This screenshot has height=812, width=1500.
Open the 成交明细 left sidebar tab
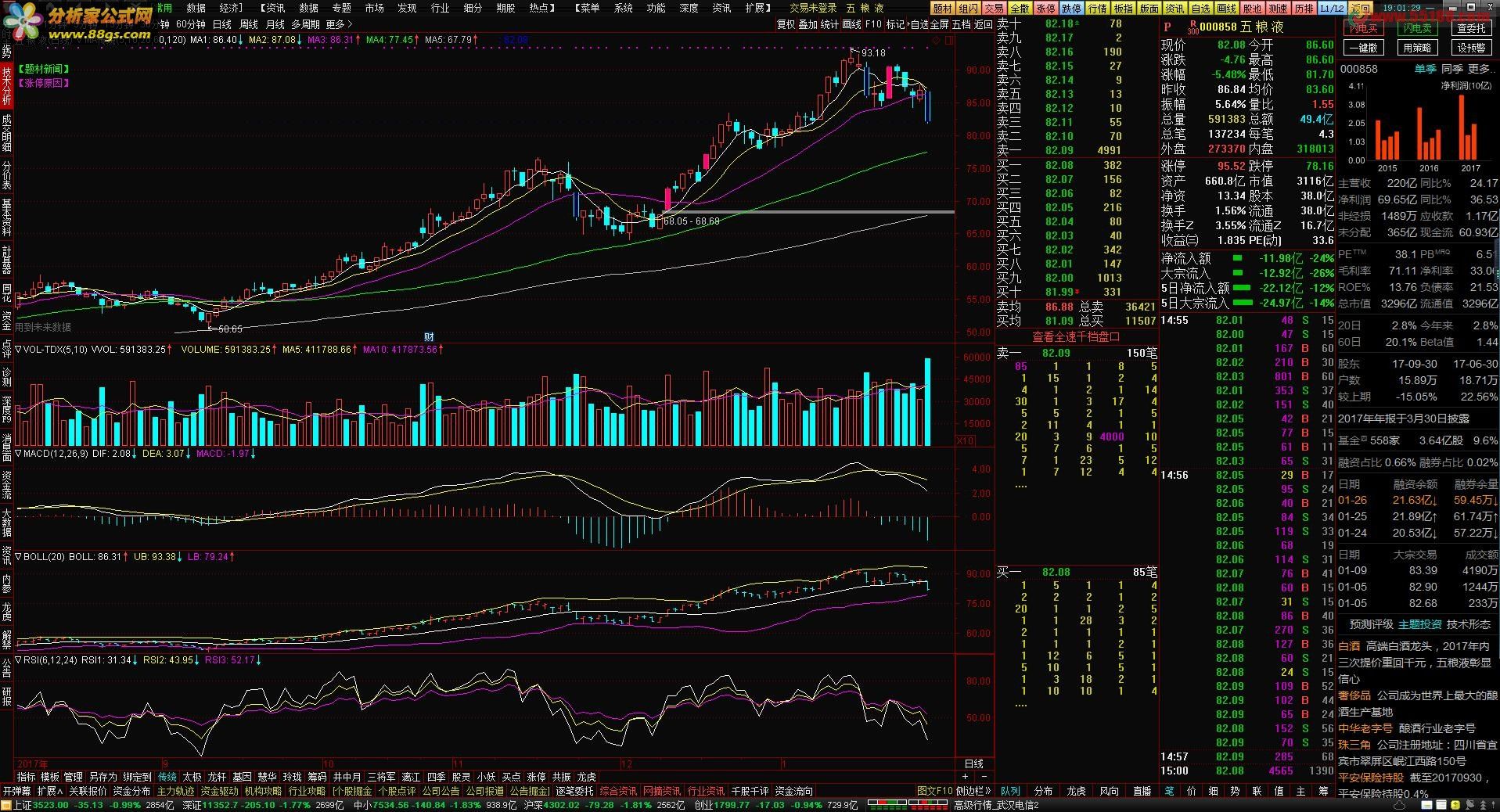coord(6,133)
